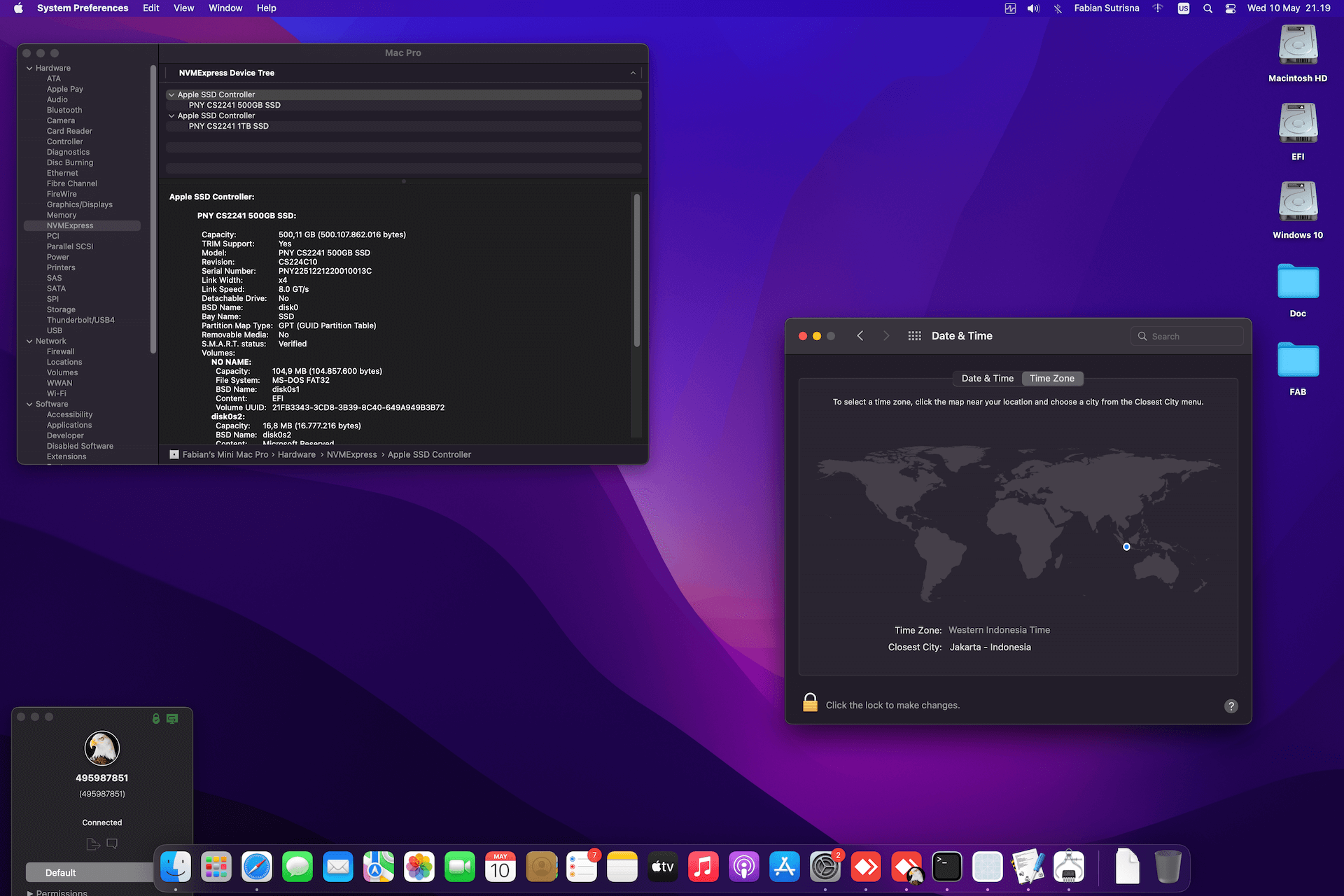The height and width of the screenshot is (896, 1344).
Task: Click the AnyDesk file transfer icon
Action: coord(93,844)
